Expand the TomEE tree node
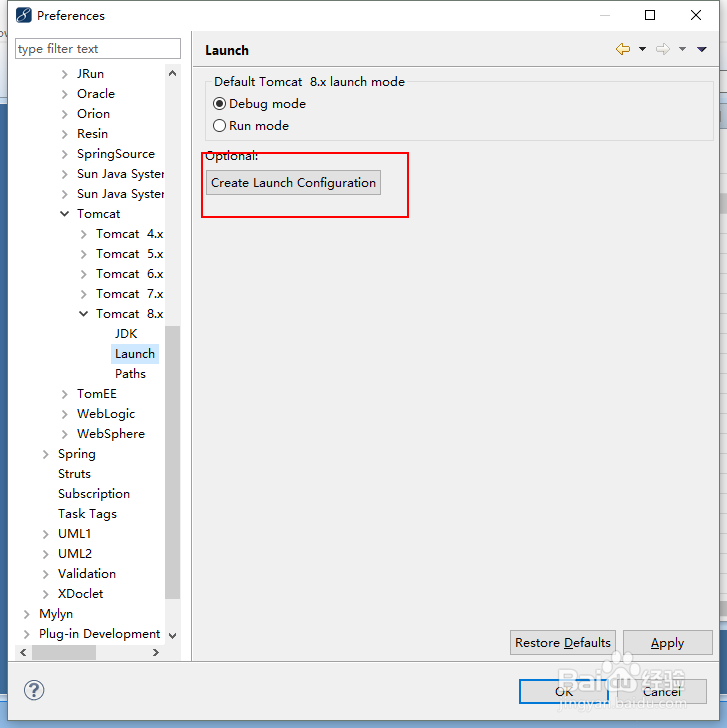The image size is (727, 728). 65,394
